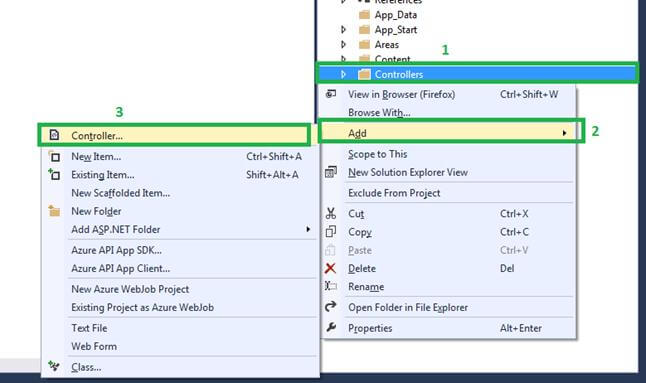This screenshot has height=383, width=646.
Task: Click the Properties wrench icon
Action: coord(331,327)
